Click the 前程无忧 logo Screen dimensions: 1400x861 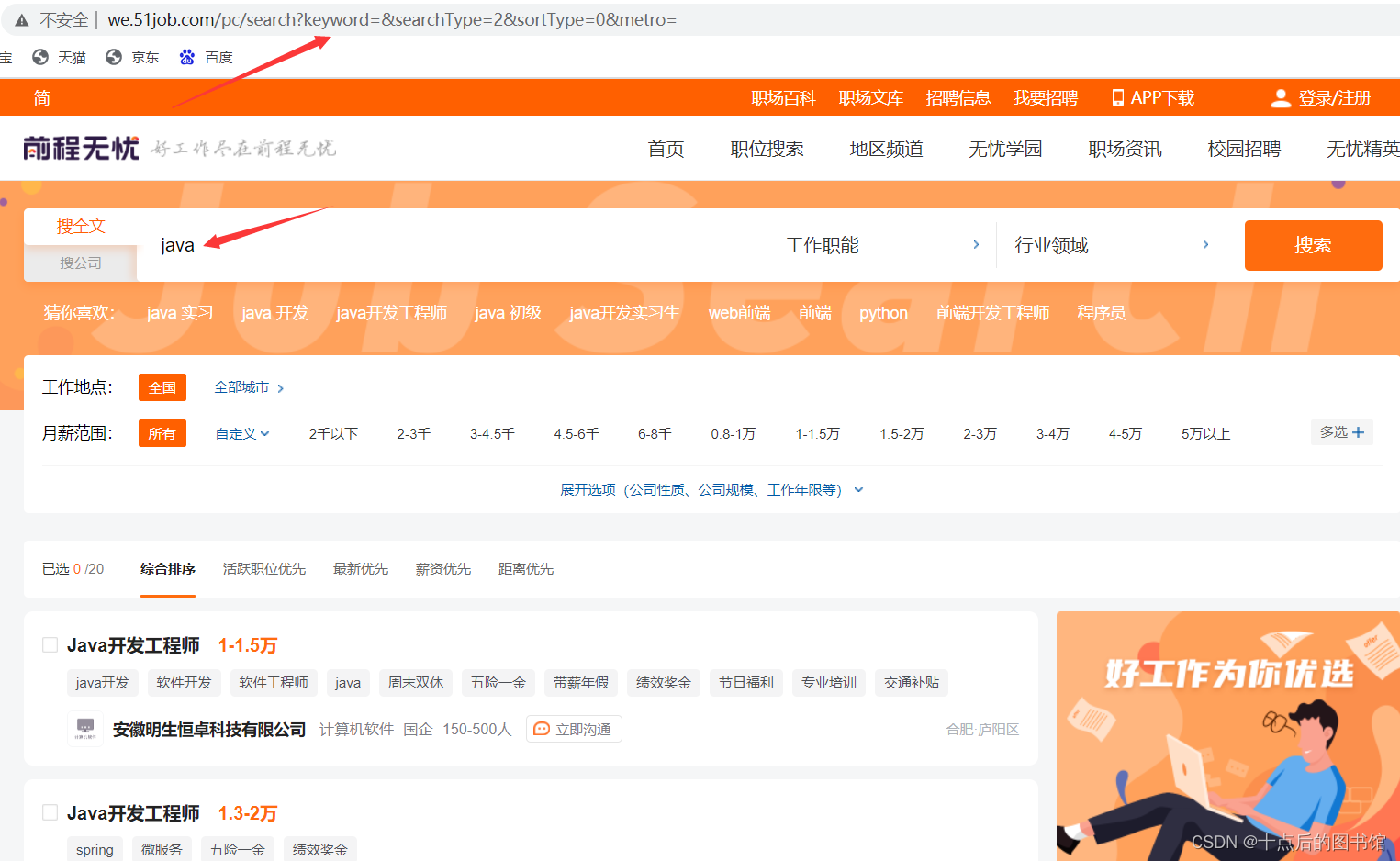(81, 148)
